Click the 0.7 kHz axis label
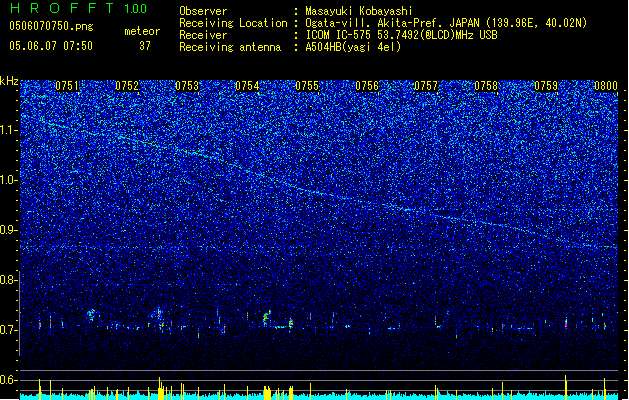The height and width of the screenshot is (400, 629). [x=9, y=330]
